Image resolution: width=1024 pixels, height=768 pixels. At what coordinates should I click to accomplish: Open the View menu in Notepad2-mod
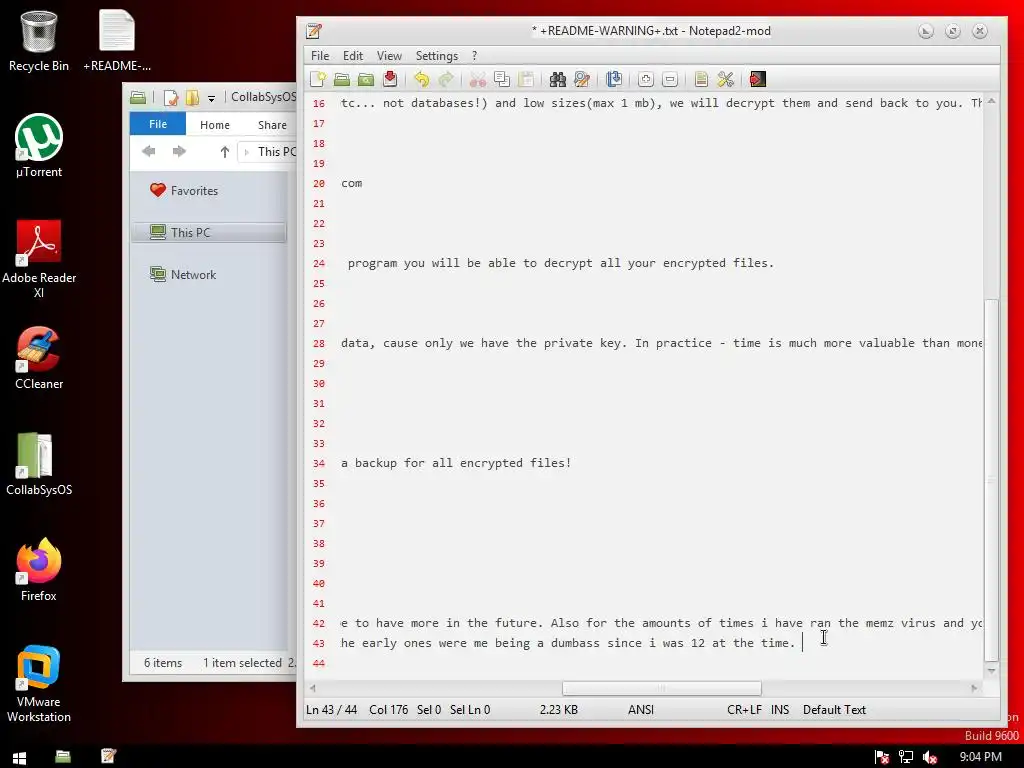[389, 56]
